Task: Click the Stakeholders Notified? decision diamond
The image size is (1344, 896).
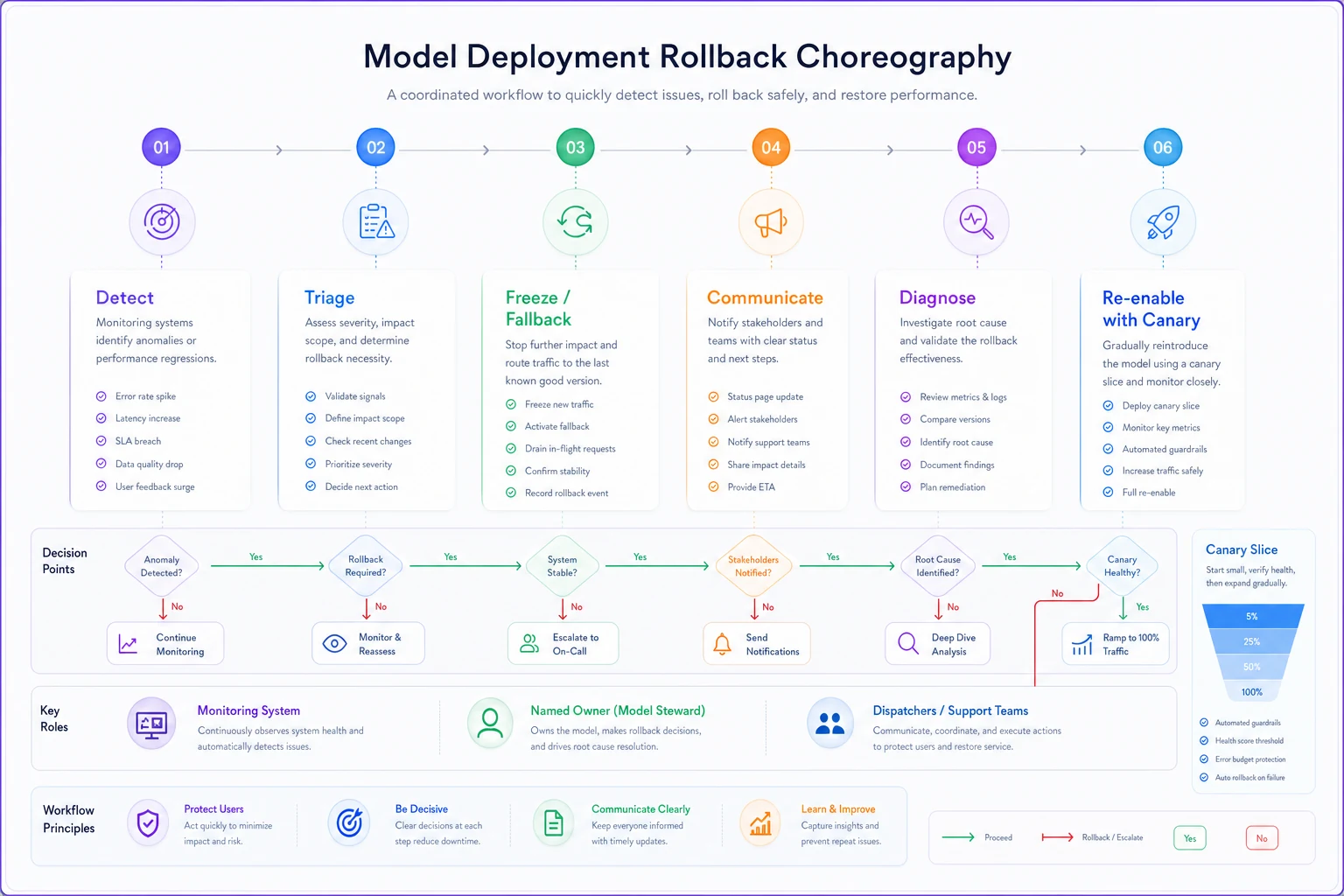Action: click(x=753, y=566)
